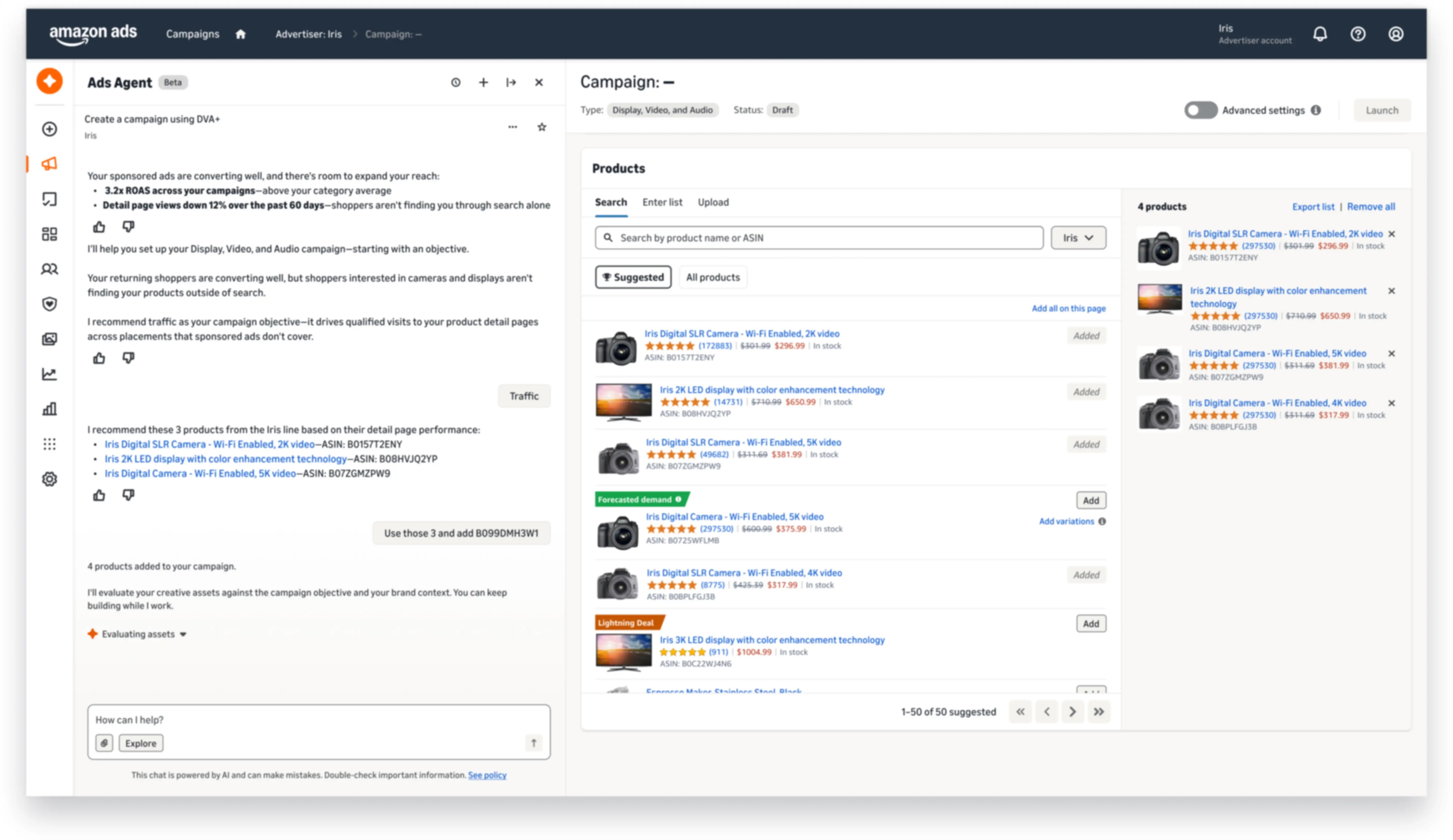Collapse Ads Agent panel arrow icon
Image resolution: width=1453 pixels, height=840 pixels.
pyautogui.click(x=511, y=82)
